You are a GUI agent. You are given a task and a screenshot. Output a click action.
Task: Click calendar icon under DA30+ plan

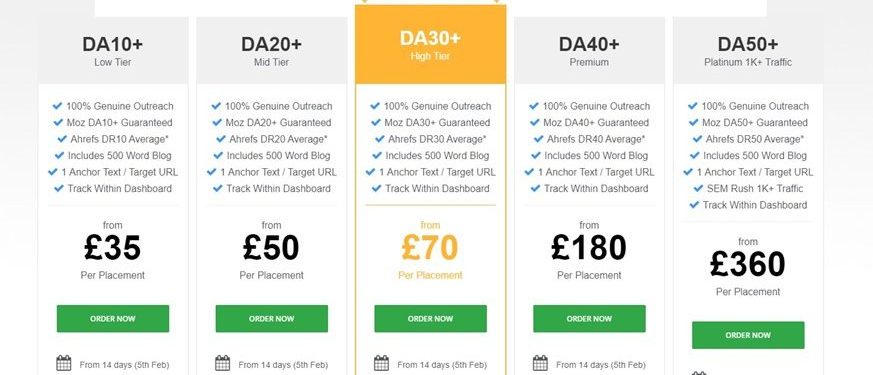pos(381,363)
